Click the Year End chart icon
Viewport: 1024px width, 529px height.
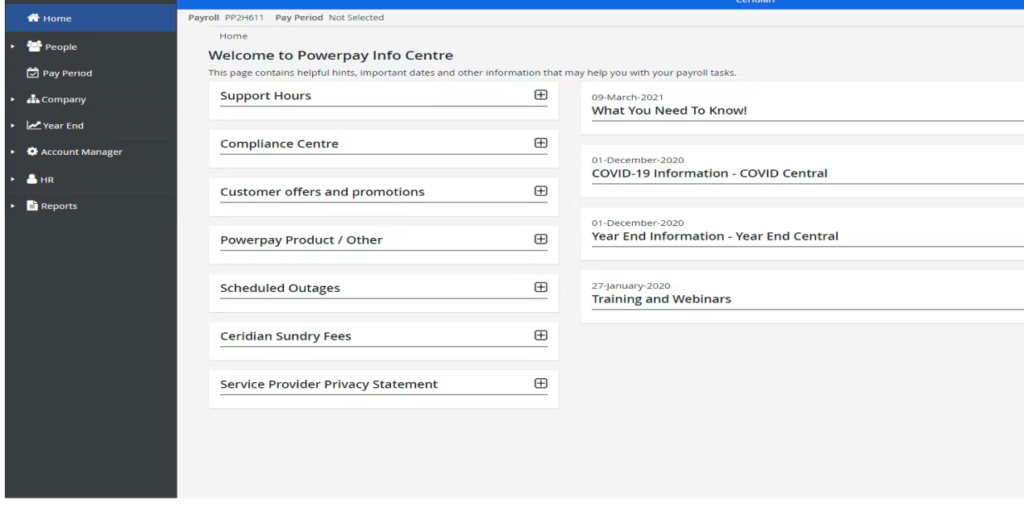(33, 126)
